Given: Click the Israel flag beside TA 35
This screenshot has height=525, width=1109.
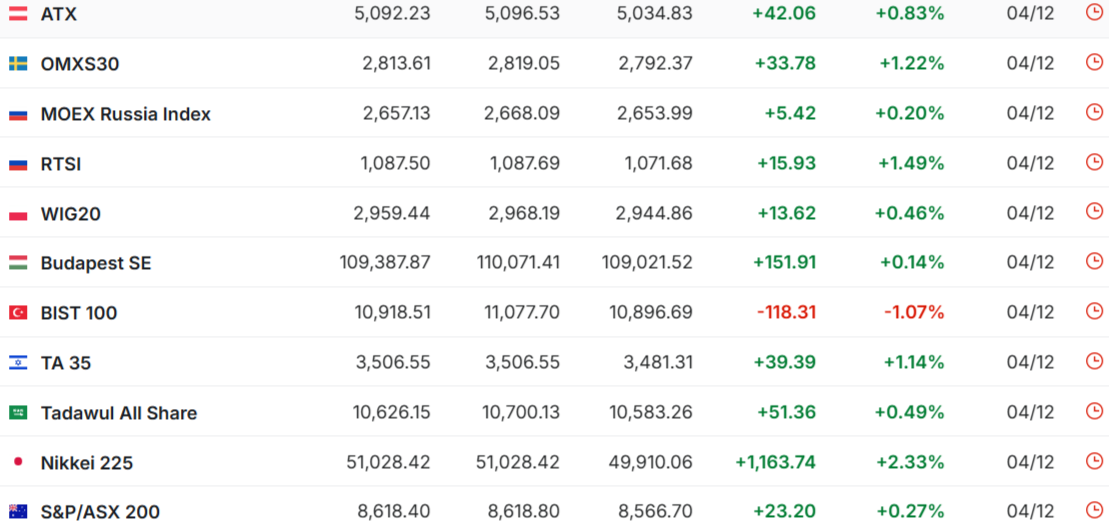Looking at the screenshot, I should point(18,363).
